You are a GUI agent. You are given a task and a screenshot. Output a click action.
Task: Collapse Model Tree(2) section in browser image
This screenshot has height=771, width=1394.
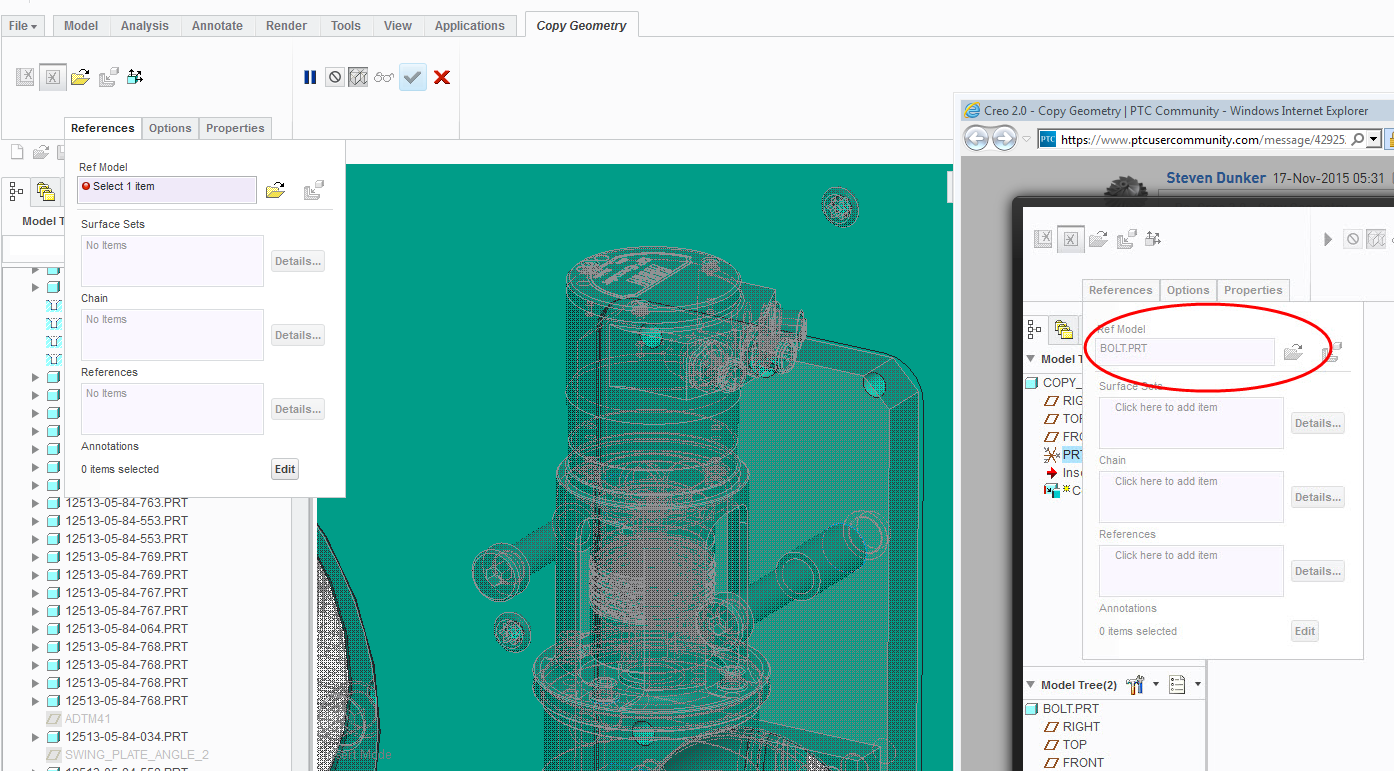coord(1032,685)
